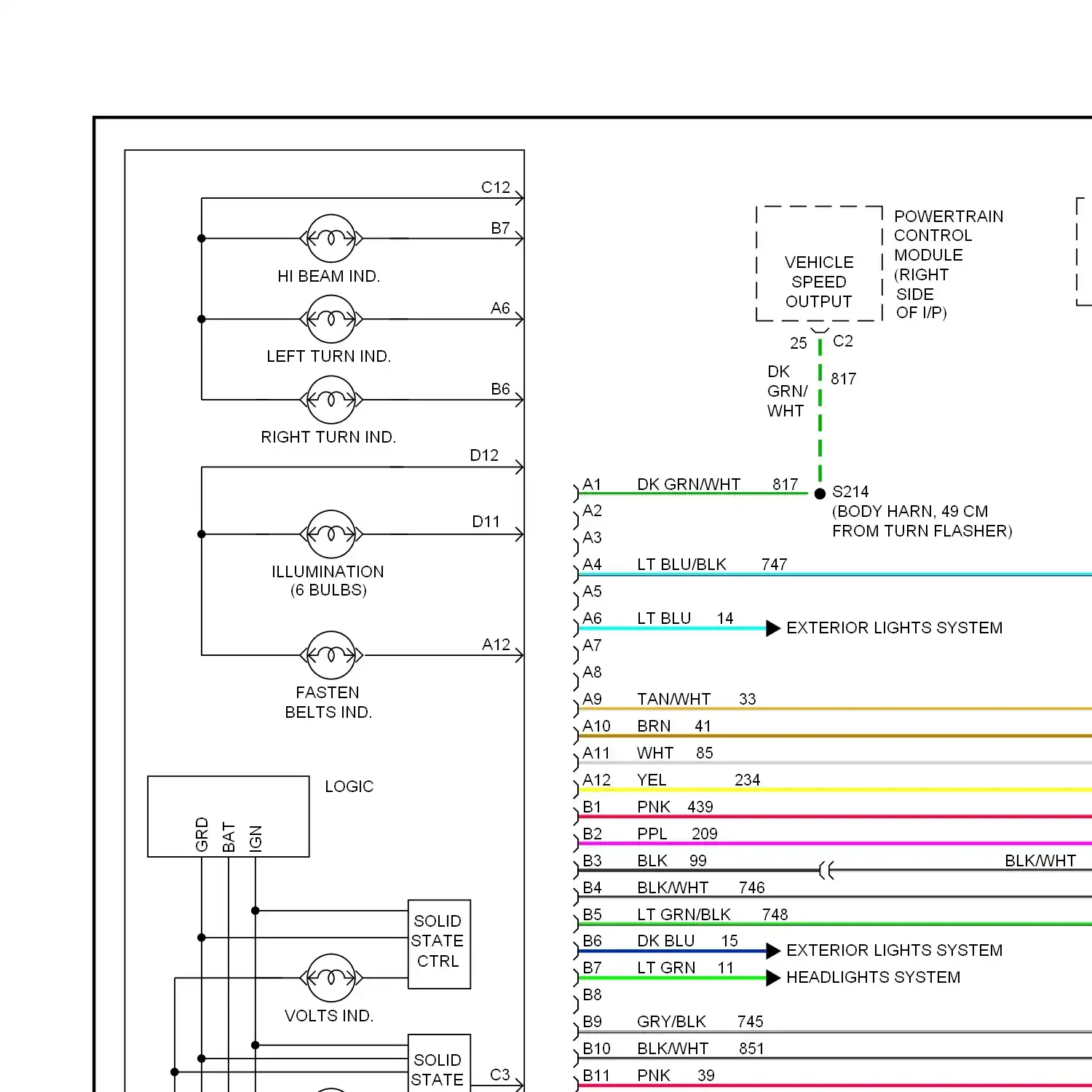Click EXTERIOR LIGHTS SYSTEM on the DK BLU wire
This screenshot has height=1092, width=1092.
[x=895, y=951]
